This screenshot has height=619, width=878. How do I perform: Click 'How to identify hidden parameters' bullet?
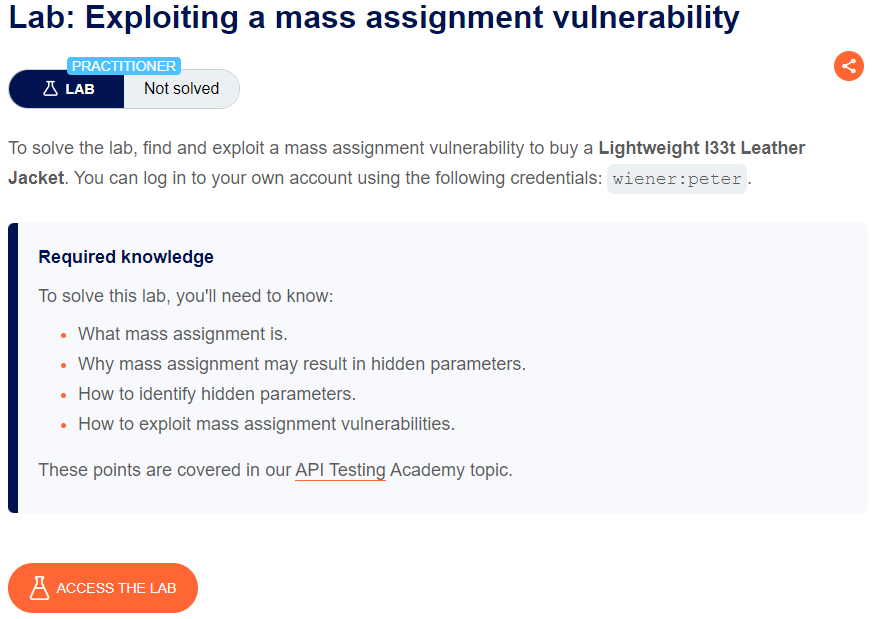(x=217, y=394)
